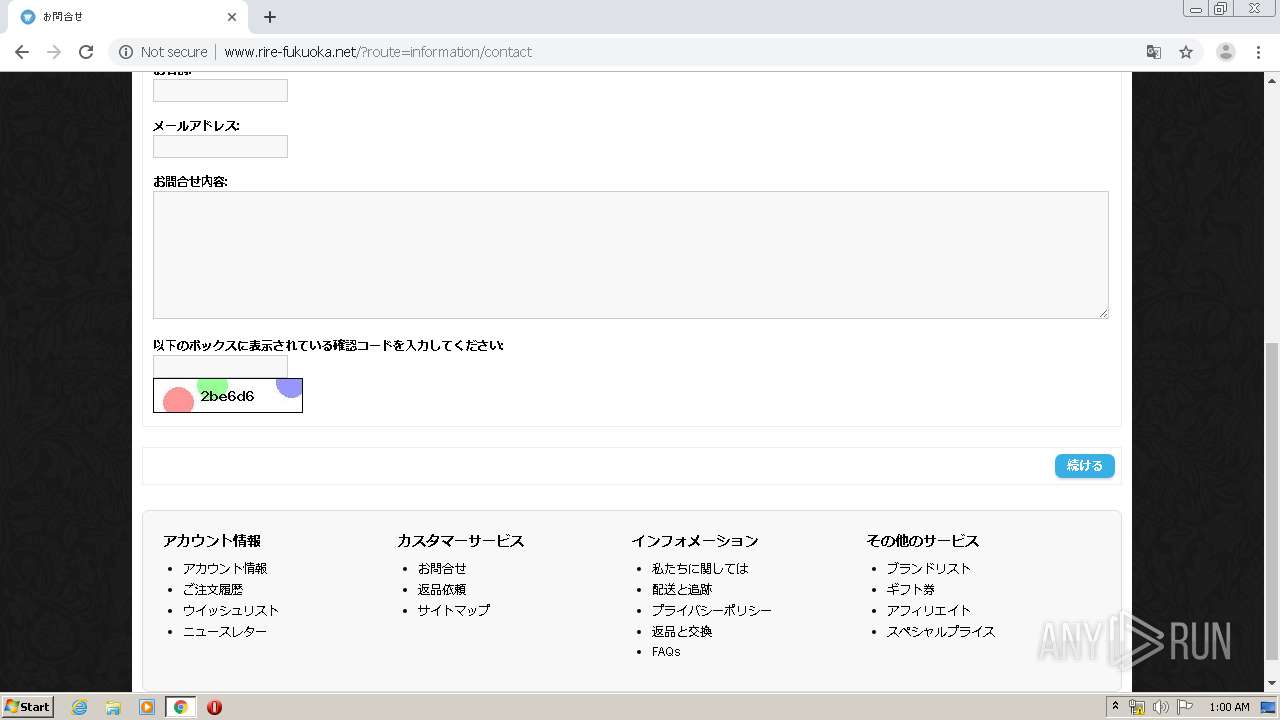Launch Internet Explorer from the taskbar

coord(79,707)
